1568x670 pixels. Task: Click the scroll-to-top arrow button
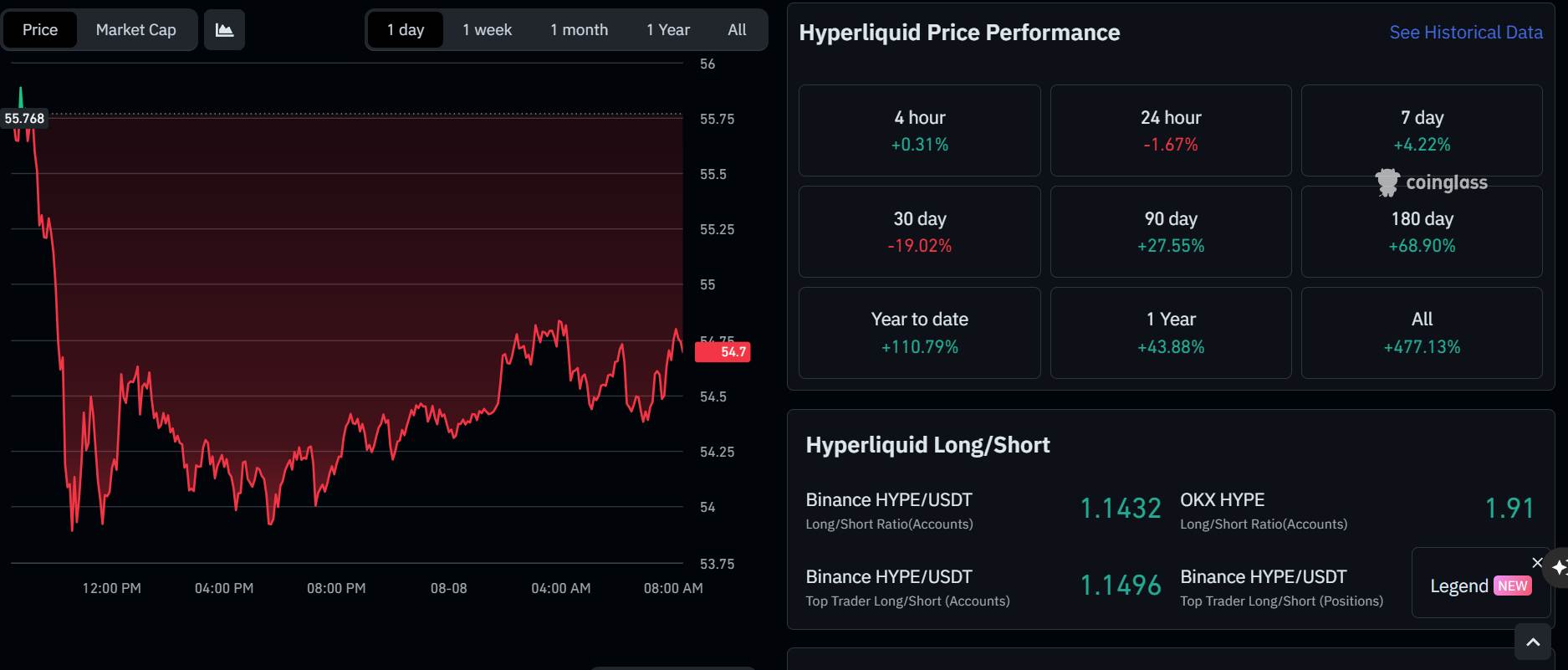[1533, 642]
